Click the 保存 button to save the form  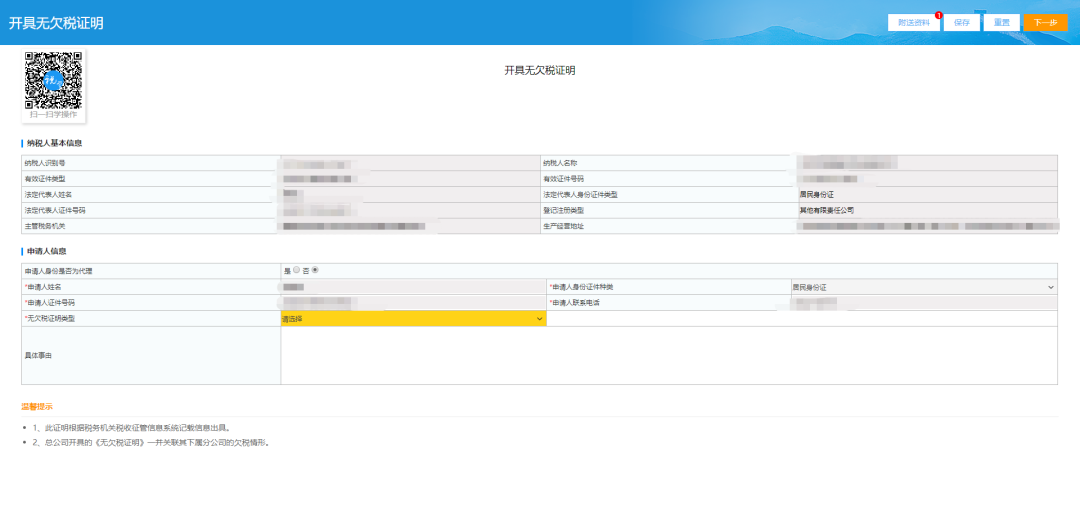[x=961, y=23]
